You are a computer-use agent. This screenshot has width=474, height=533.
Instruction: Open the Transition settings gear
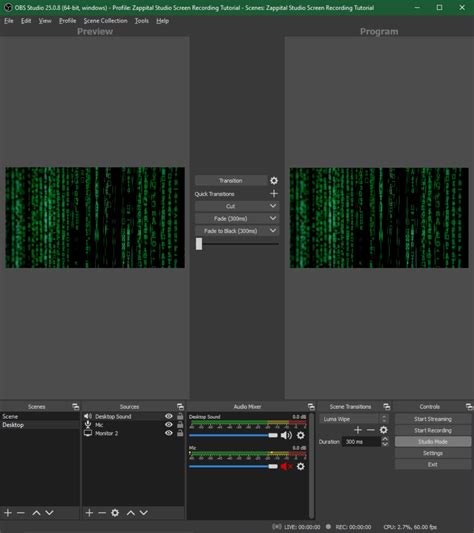(274, 180)
